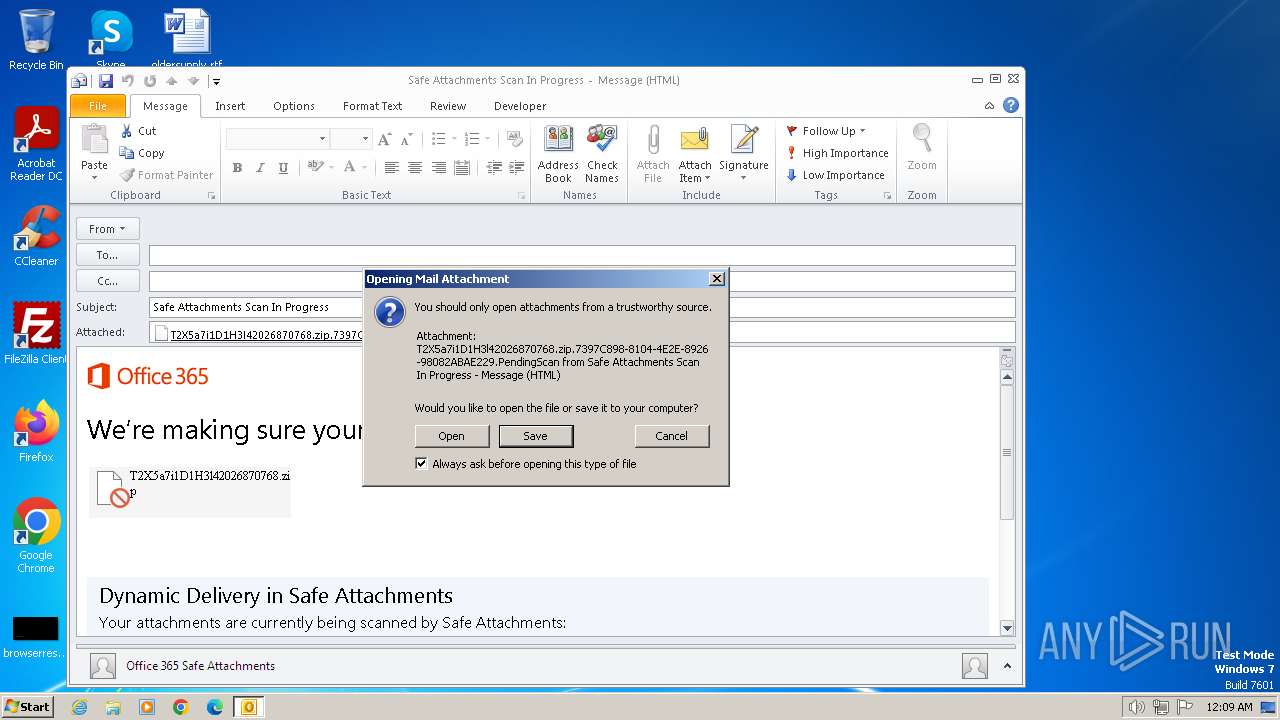Screen dimensions: 1280x720
Task: Open Attach Item menu
Action: (x=695, y=154)
